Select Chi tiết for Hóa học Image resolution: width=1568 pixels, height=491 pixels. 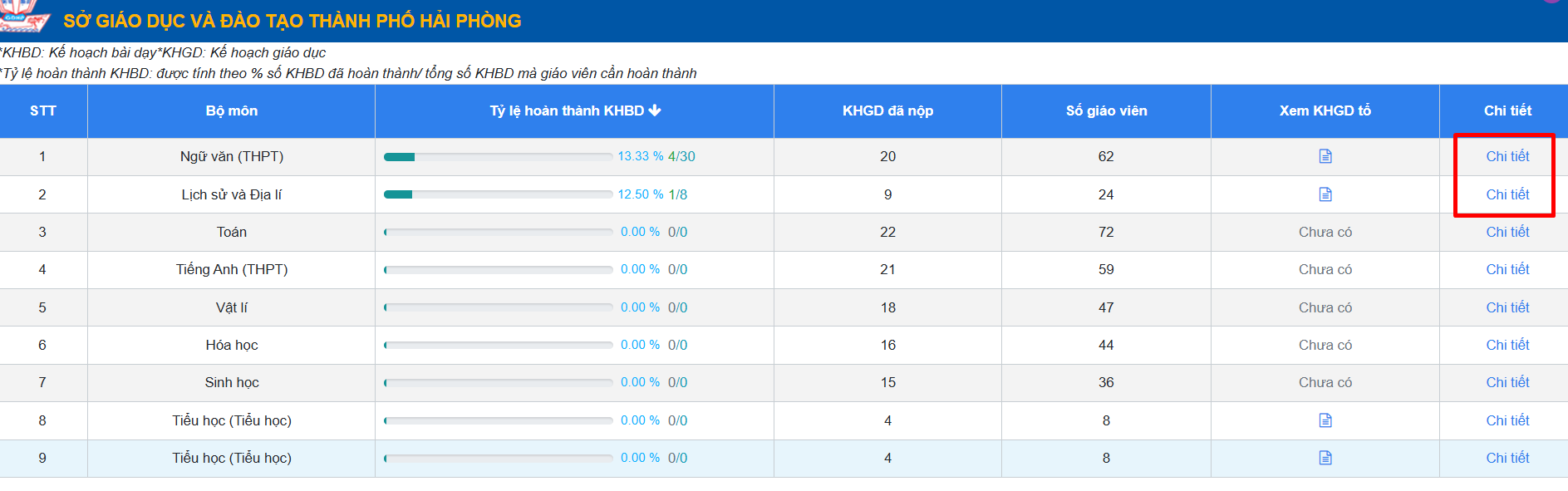tap(1507, 345)
